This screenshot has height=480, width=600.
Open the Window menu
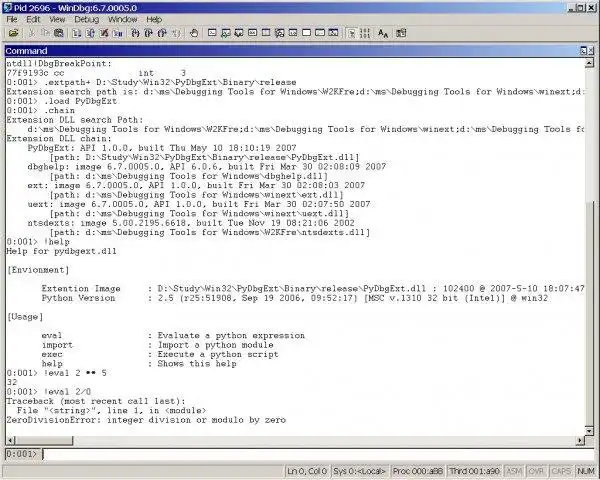point(122,19)
